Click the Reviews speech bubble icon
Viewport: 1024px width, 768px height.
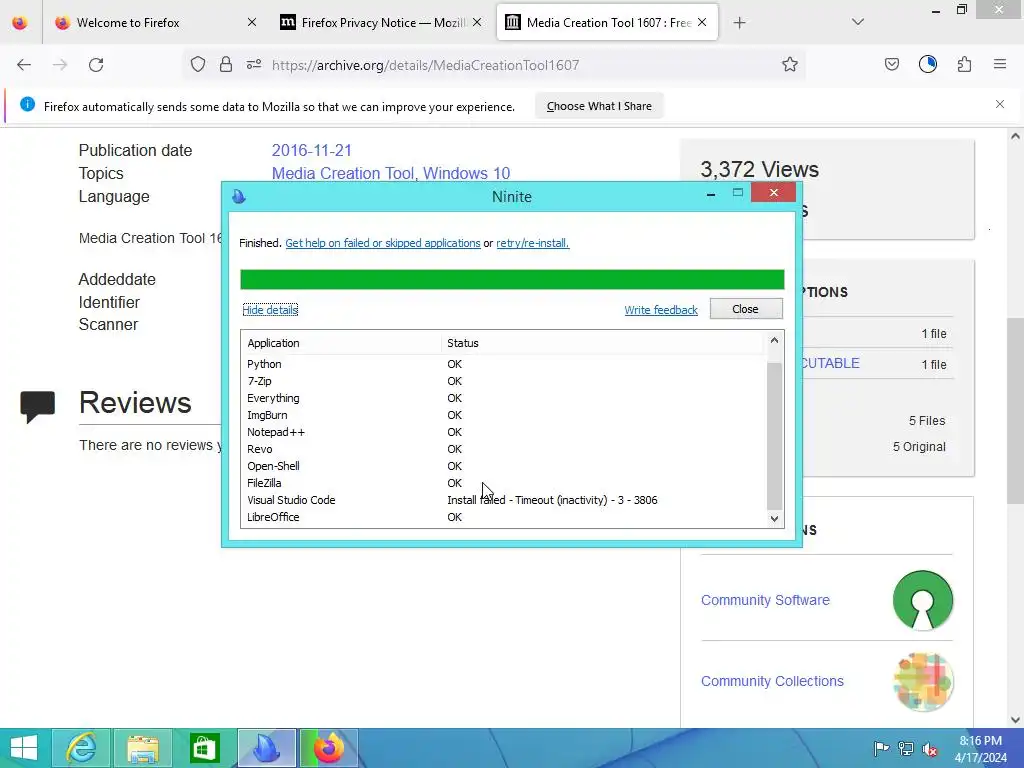click(37, 407)
